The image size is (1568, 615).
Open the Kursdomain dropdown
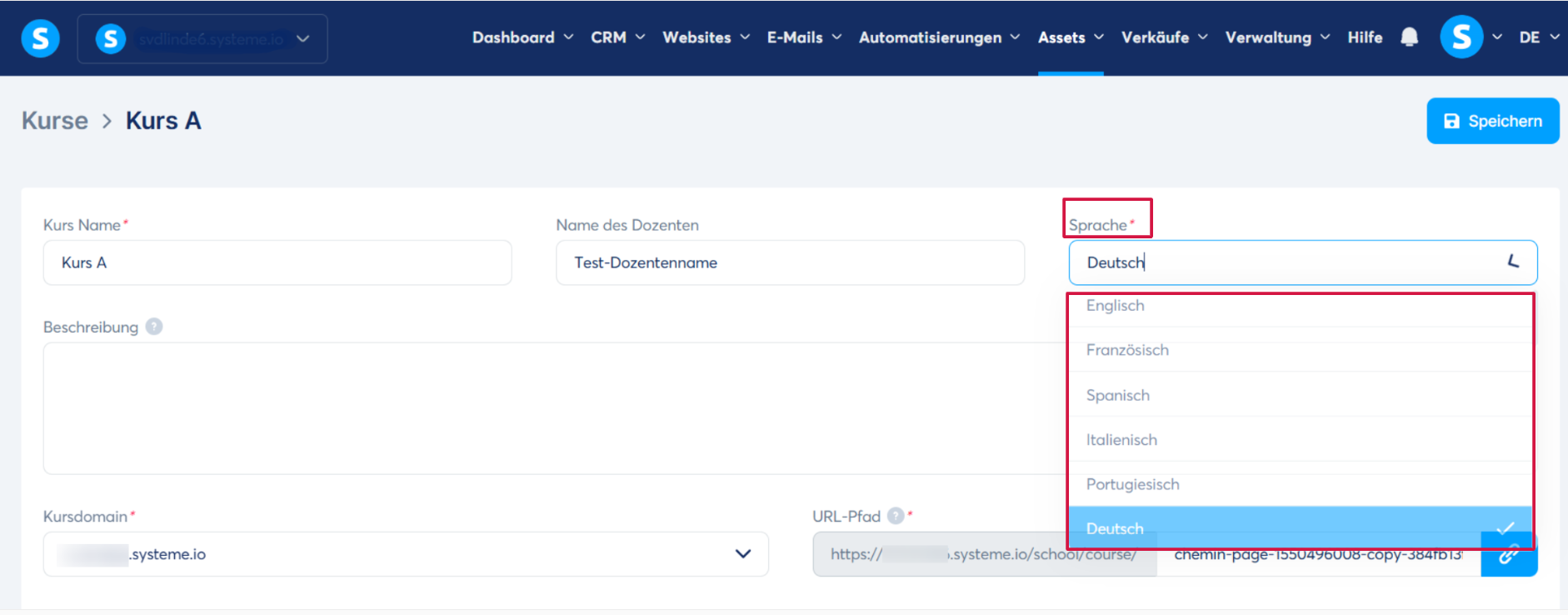(406, 554)
